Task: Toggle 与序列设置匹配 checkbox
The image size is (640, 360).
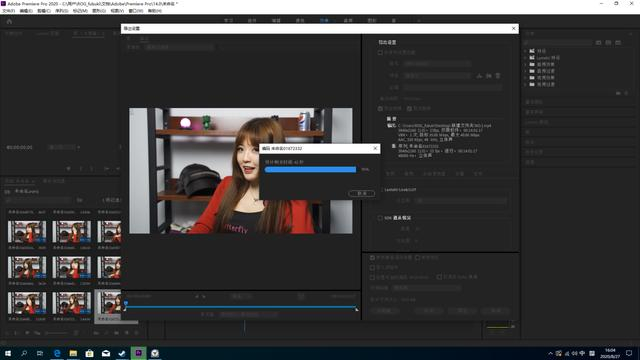Action: click(x=380, y=53)
